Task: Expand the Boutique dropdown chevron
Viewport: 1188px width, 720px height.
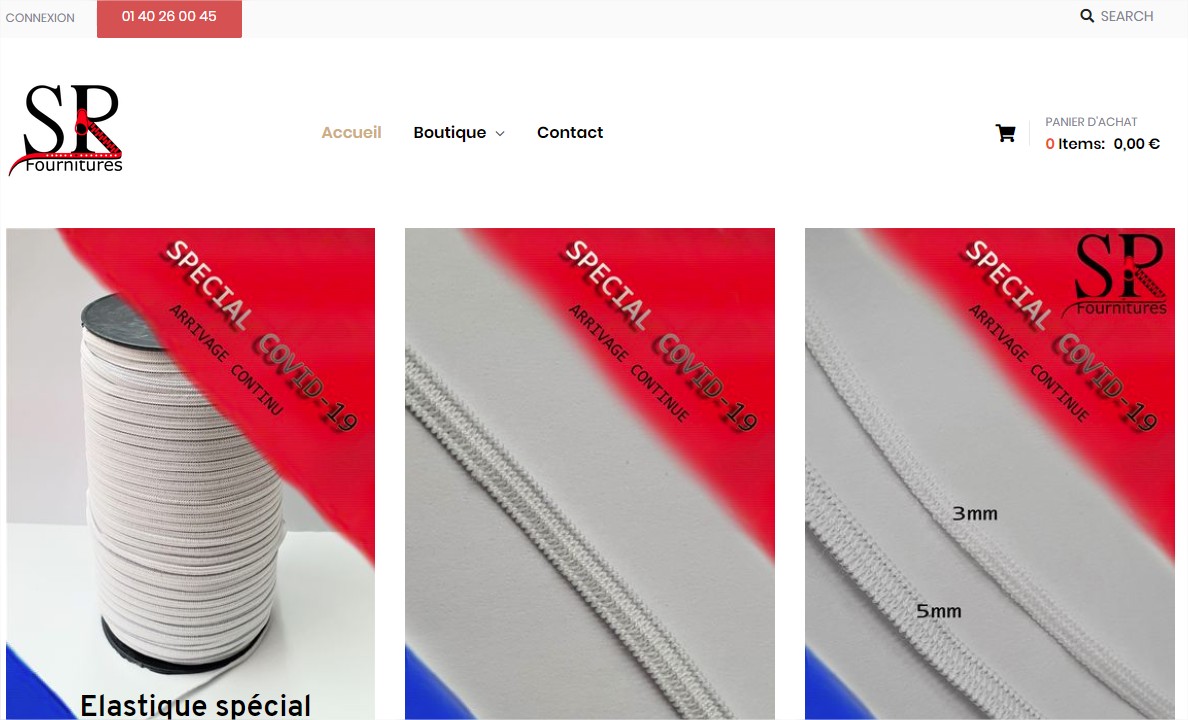Action: click(500, 133)
